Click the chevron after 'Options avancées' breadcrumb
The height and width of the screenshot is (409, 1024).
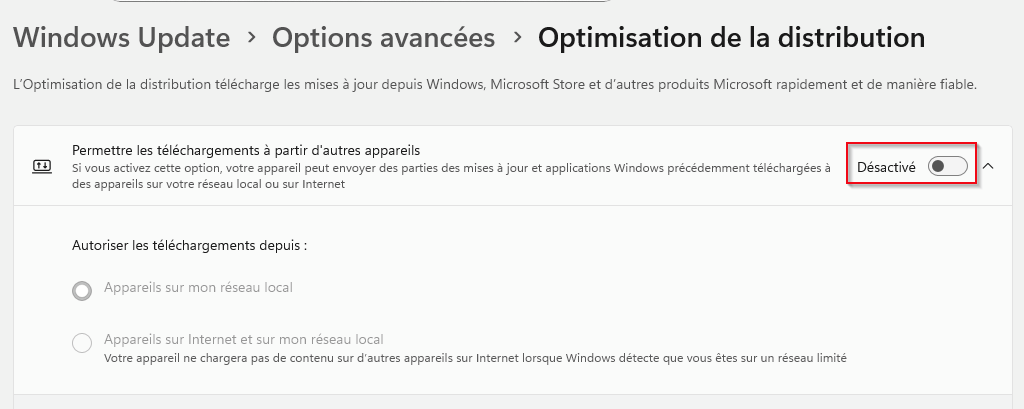pos(516,38)
